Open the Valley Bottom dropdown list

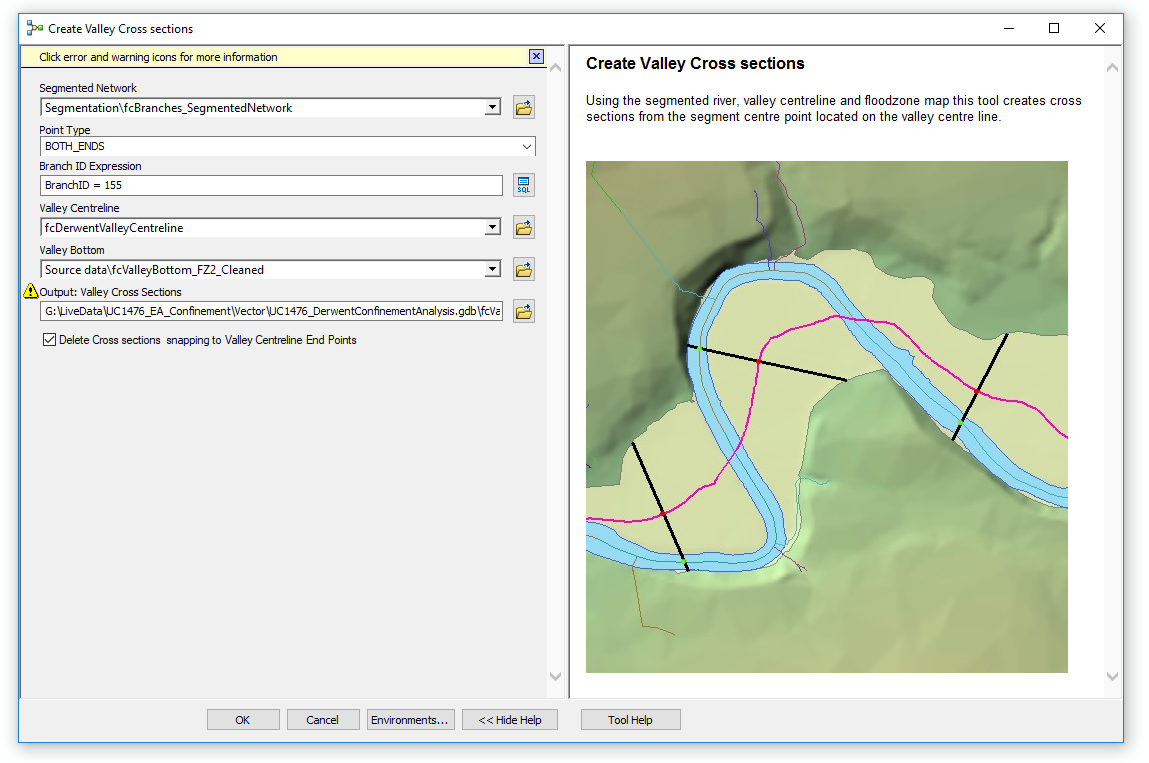tap(491, 268)
